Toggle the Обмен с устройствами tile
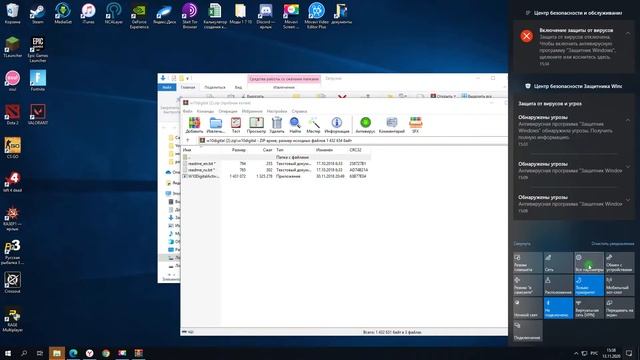640x360 pixels. click(x=620, y=262)
